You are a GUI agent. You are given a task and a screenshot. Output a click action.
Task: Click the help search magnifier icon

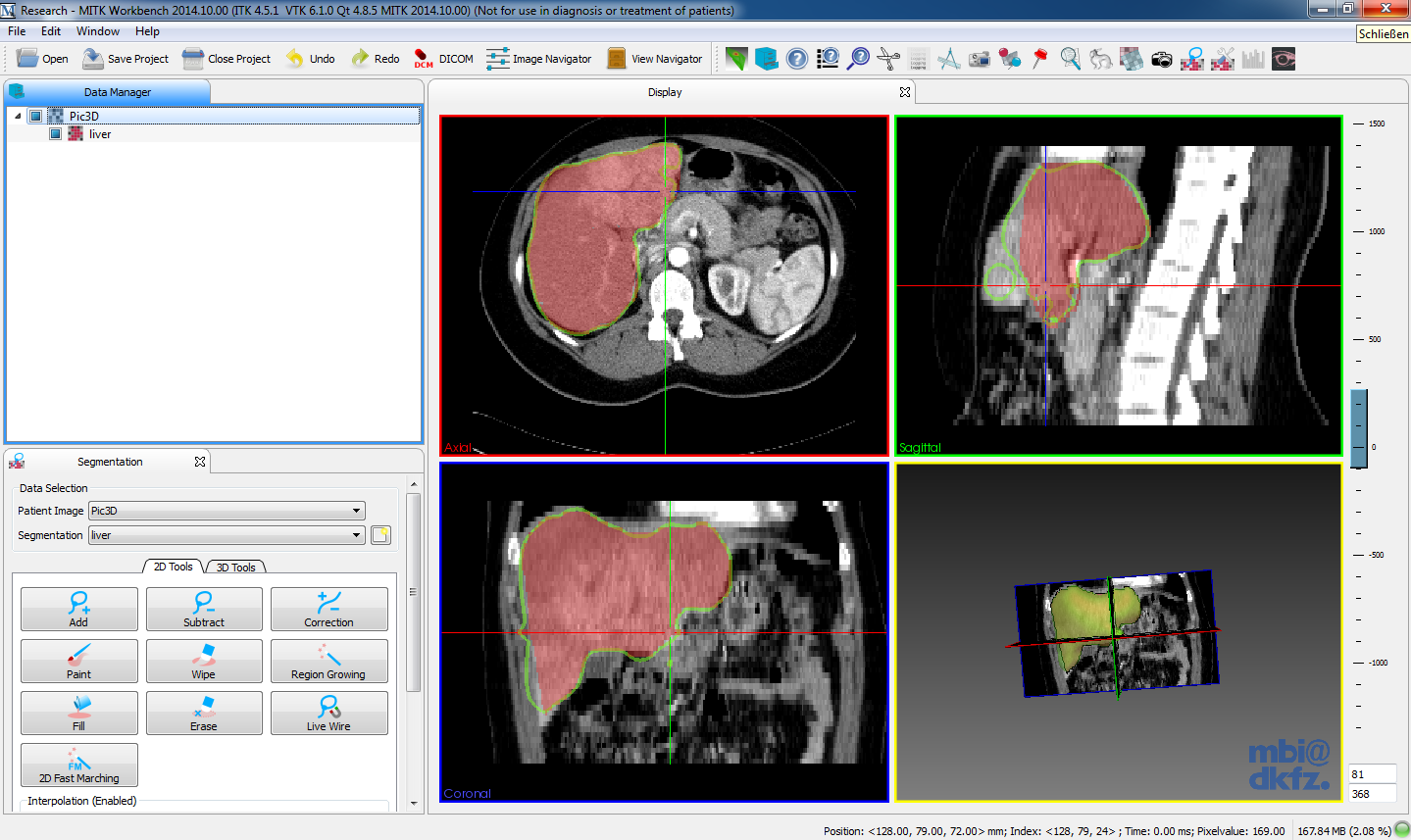[858, 59]
